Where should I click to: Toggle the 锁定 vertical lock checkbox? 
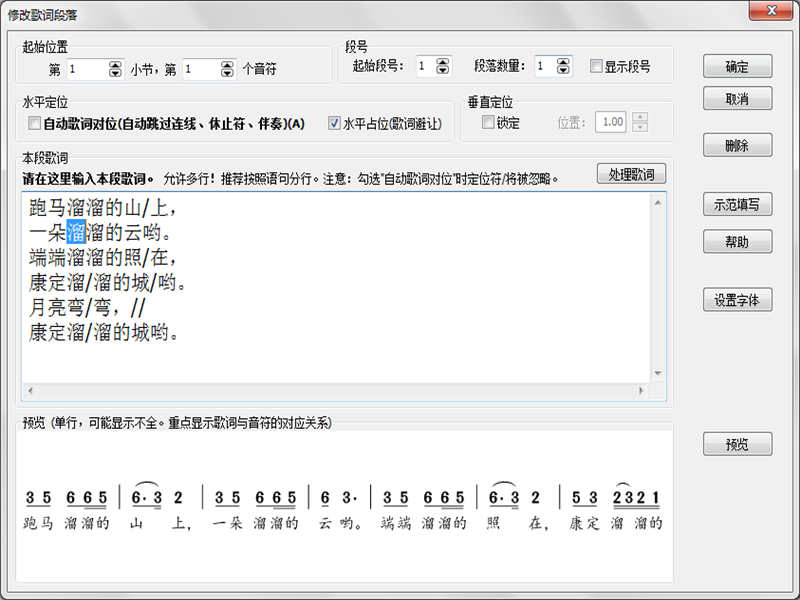click(488, 123)
